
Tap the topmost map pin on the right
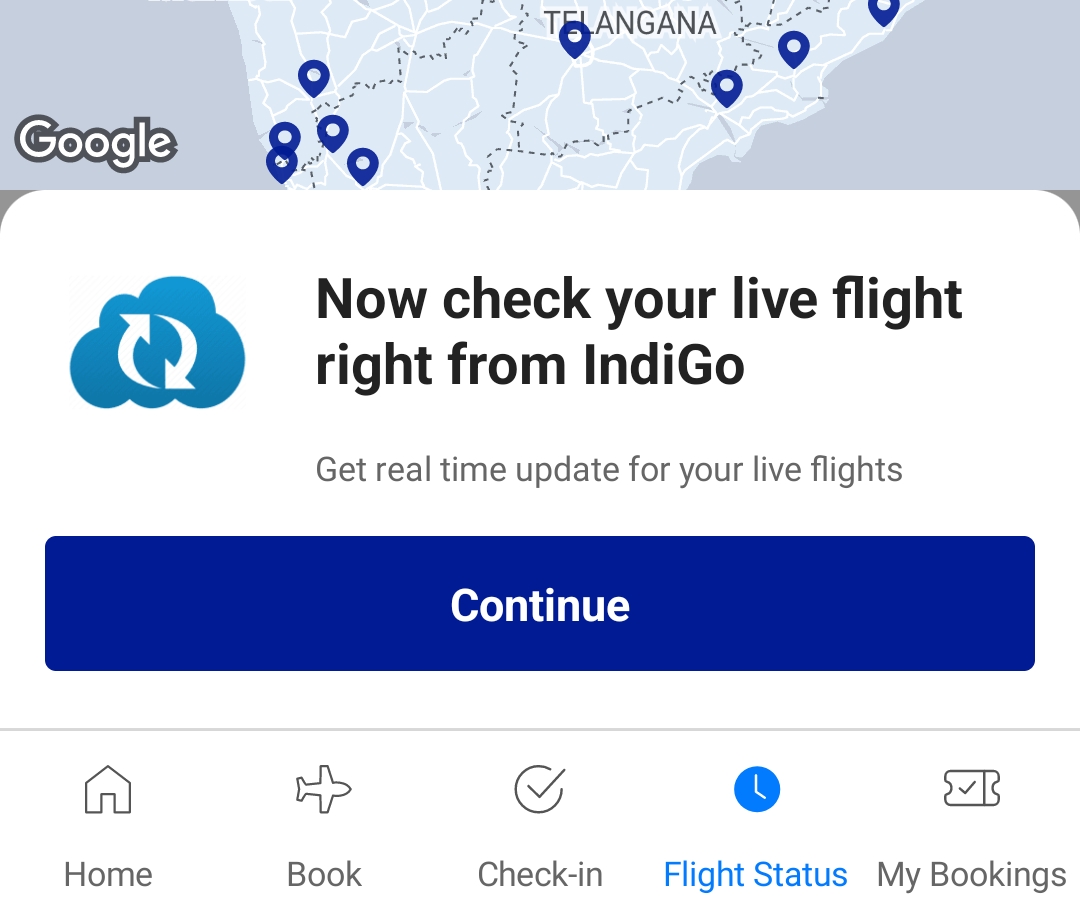point(884,12)
